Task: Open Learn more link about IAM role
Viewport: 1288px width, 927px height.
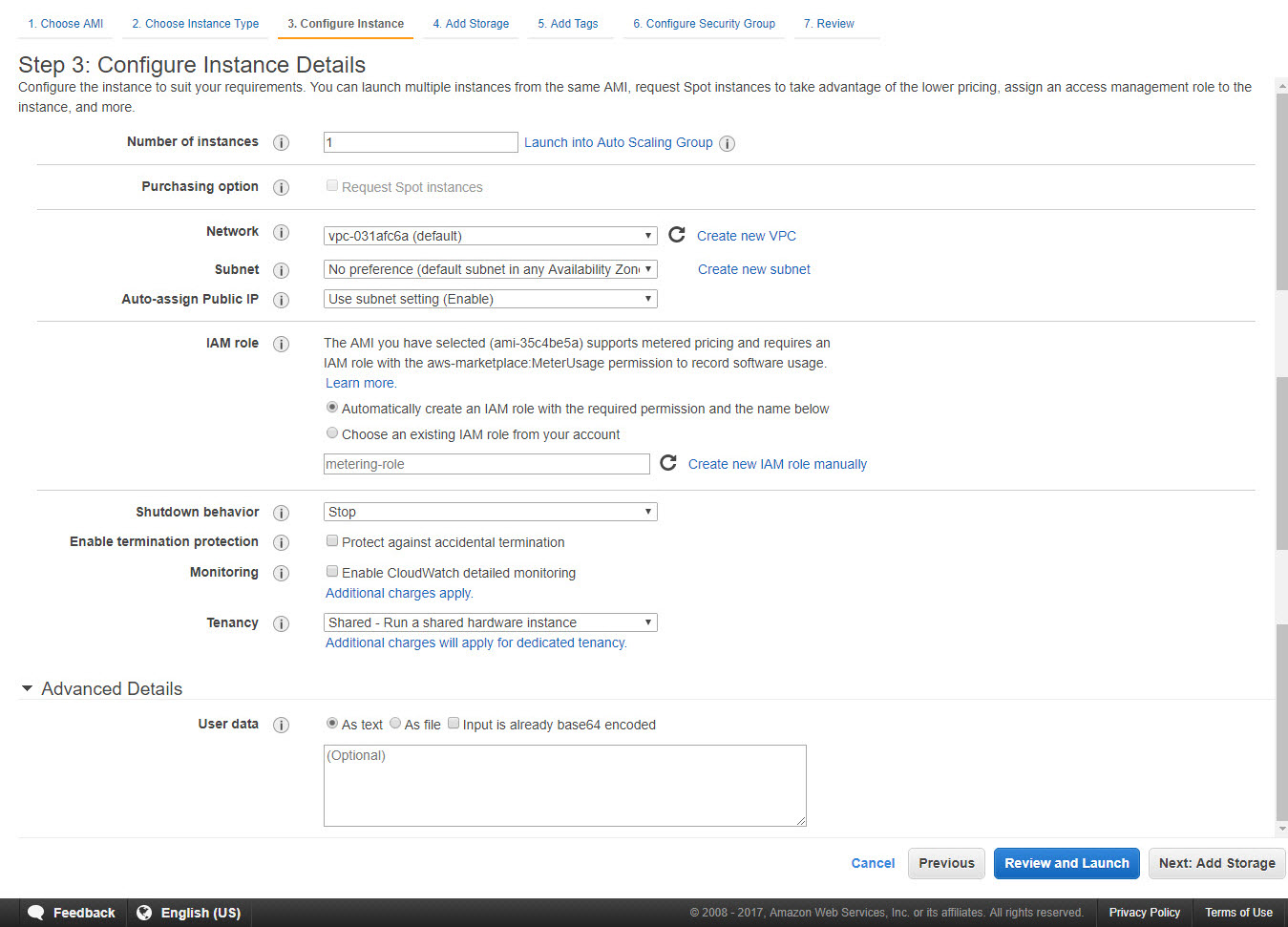Action: [360, 383]
